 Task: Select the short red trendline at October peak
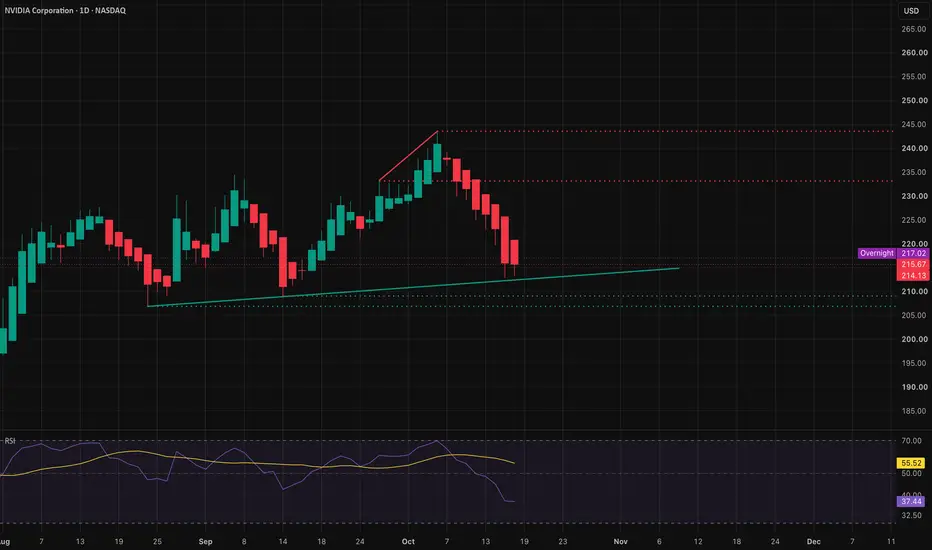click(x=408, y=155)
